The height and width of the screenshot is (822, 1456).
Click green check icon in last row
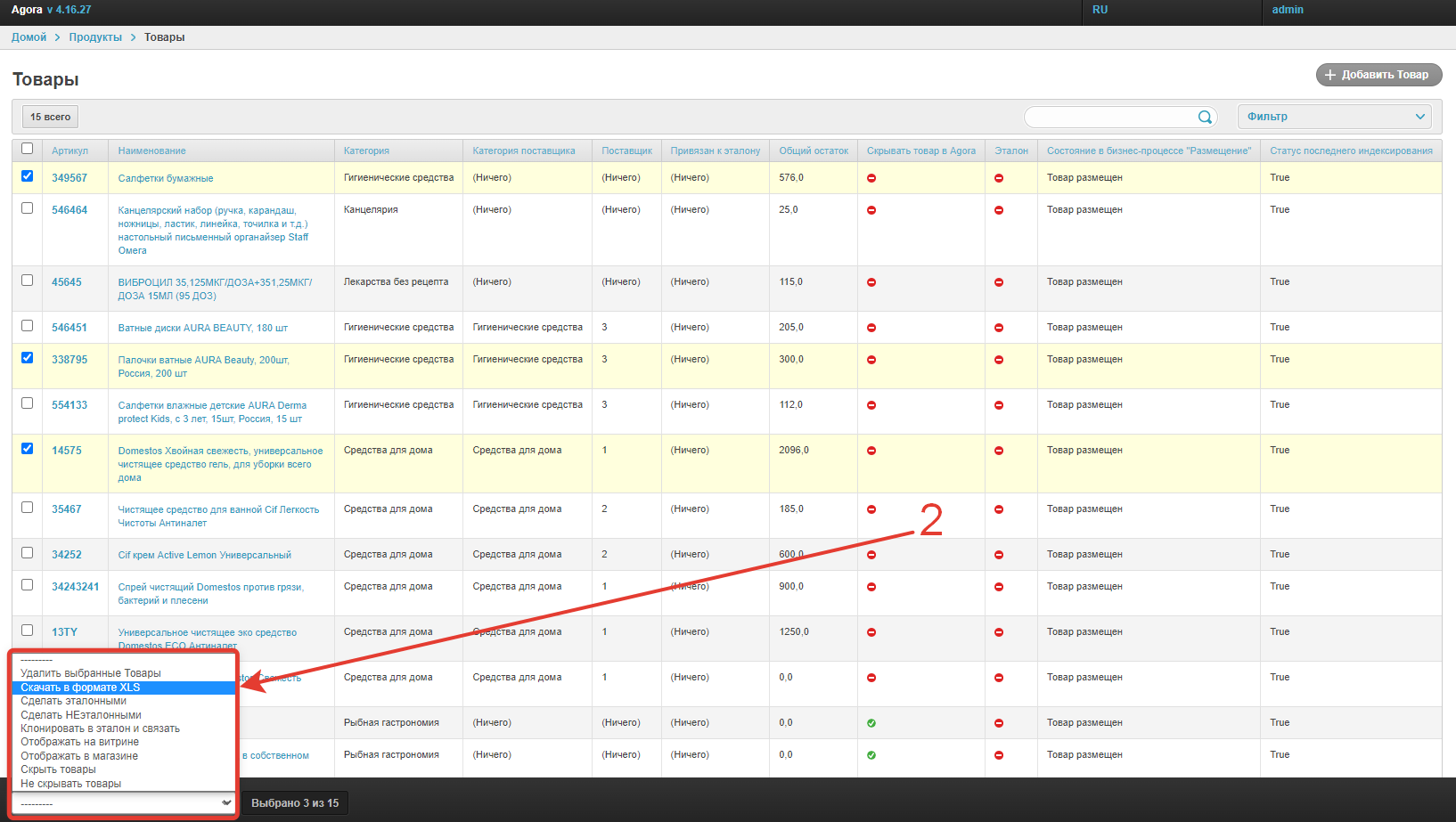click(x=871, y=755)
